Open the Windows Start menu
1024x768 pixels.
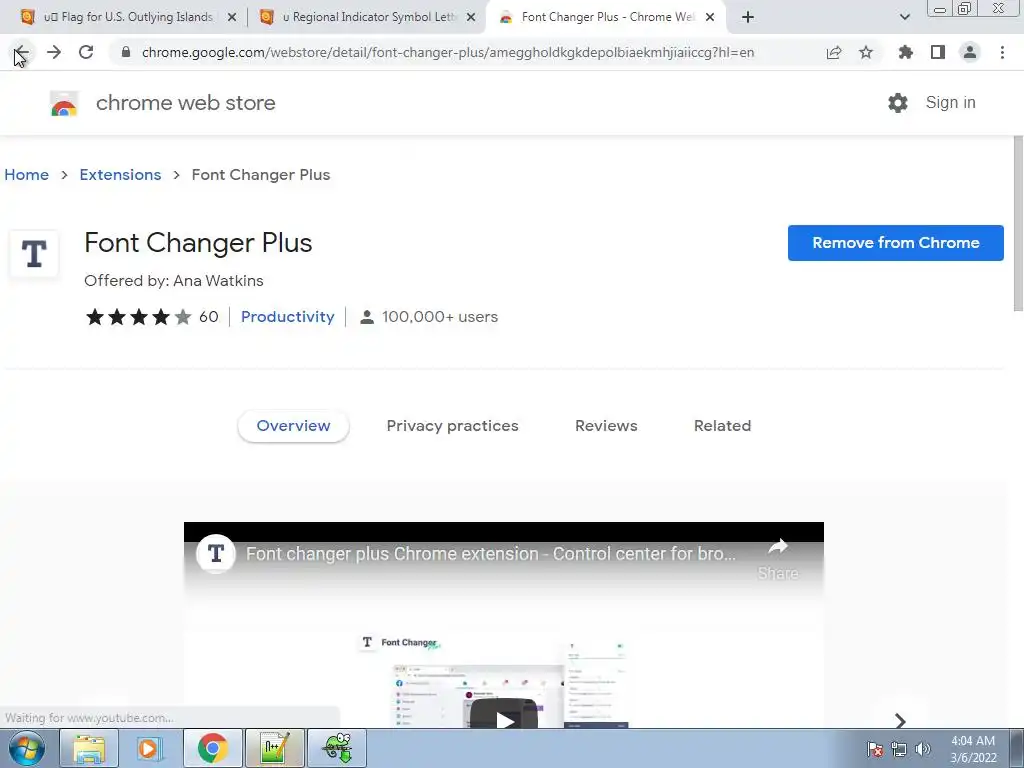click(x=27, y=748)
